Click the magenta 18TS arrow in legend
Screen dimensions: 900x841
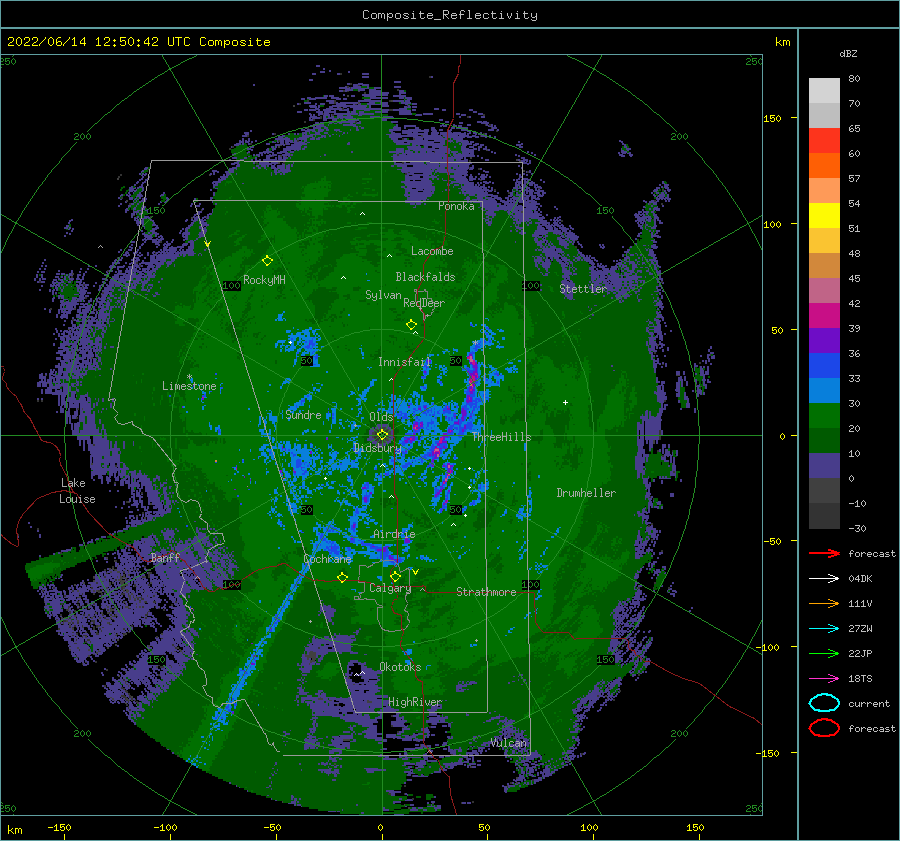[824, 678]
